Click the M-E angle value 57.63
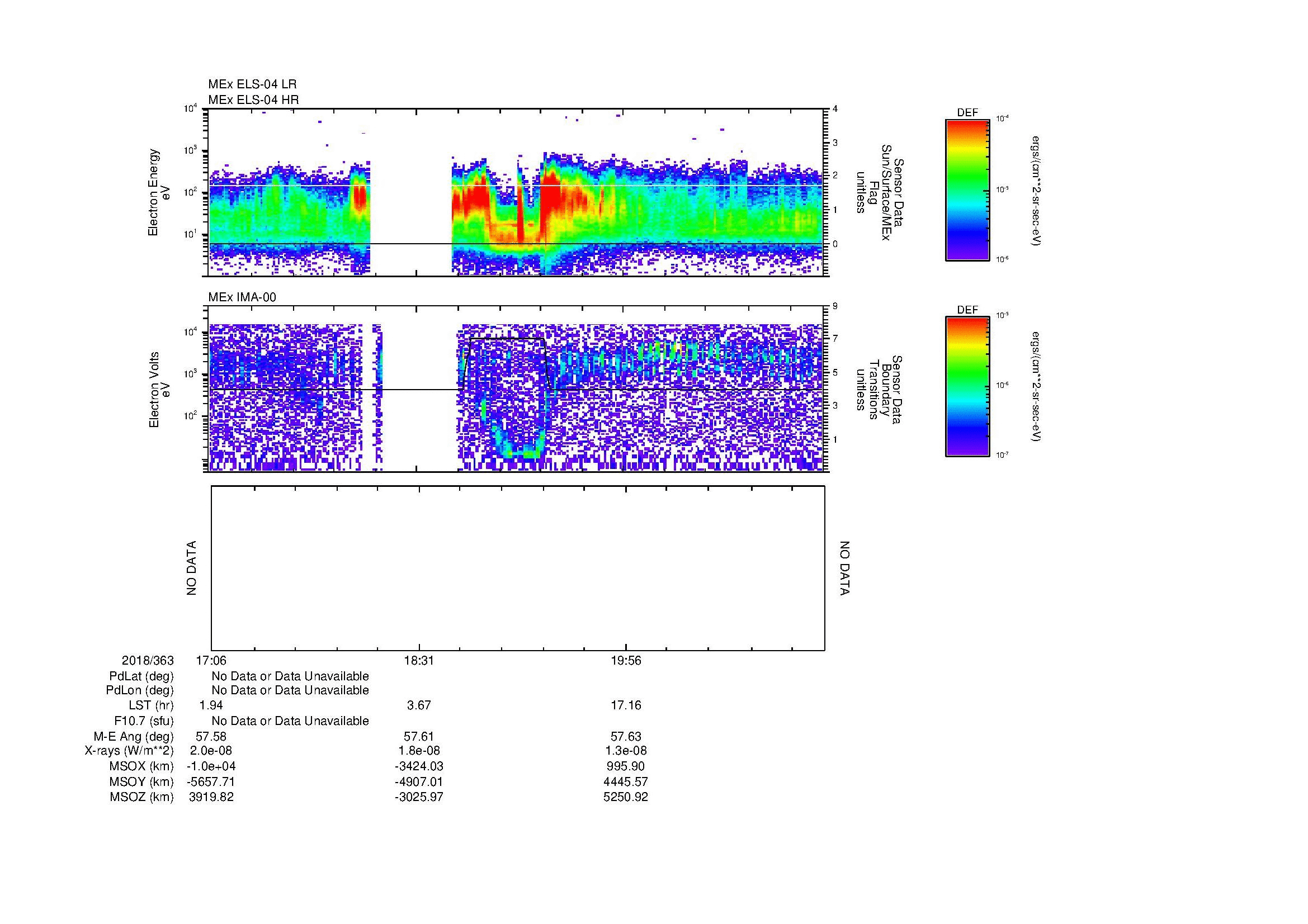Viewport: 1308px width, 924px height. tap(626, 736)
